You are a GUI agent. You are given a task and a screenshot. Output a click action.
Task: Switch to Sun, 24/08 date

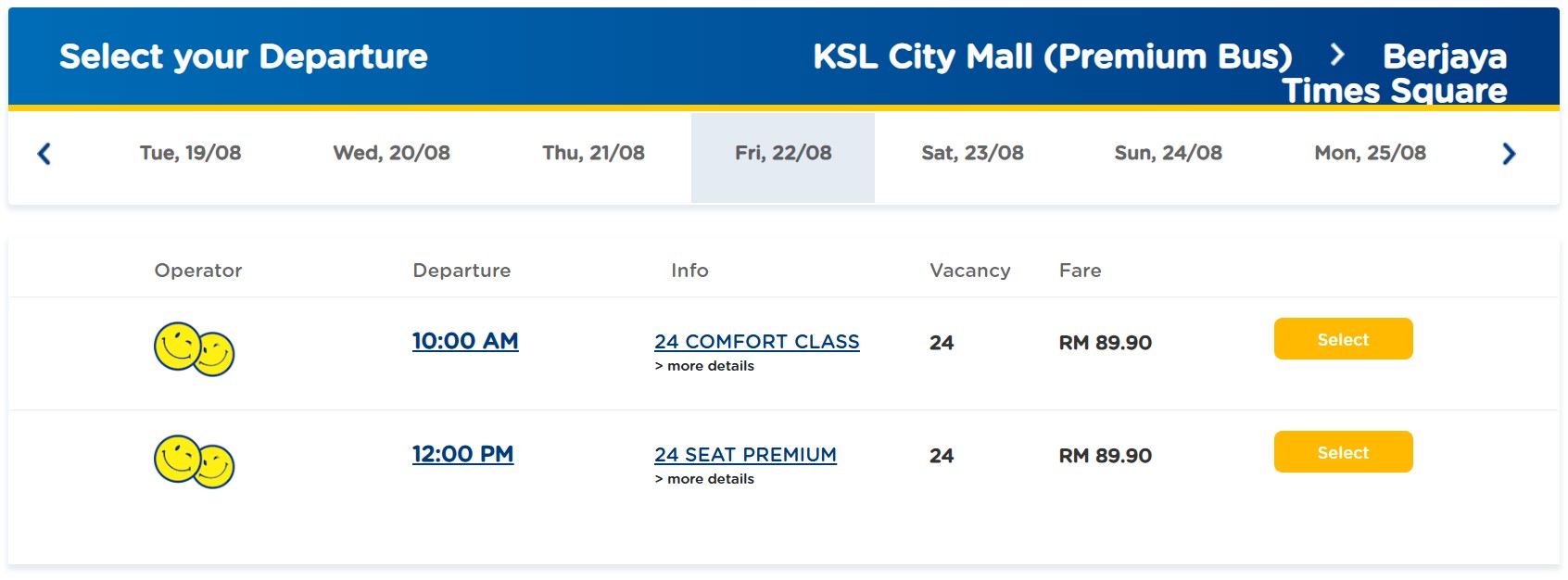[x=1168, y=153]
